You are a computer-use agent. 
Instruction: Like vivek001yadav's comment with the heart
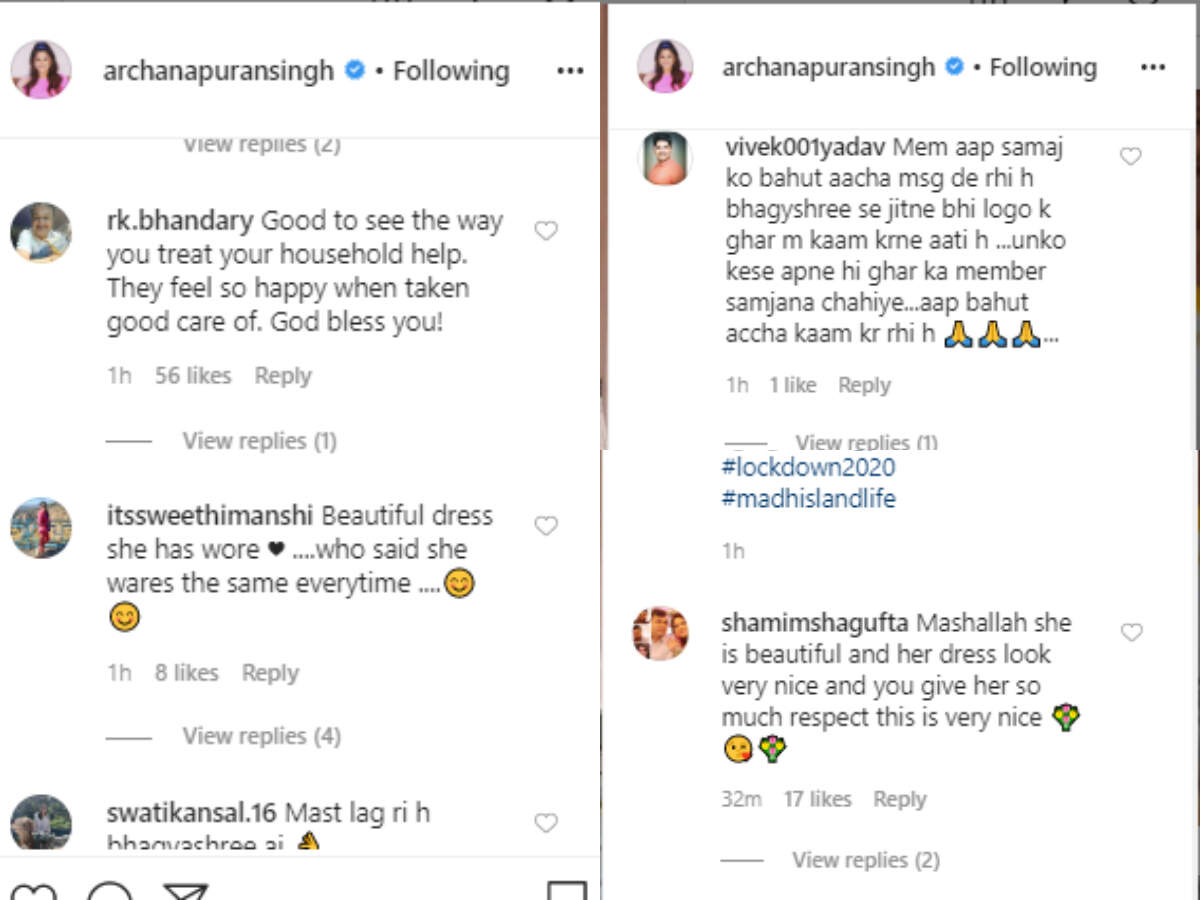click(1131, 157)
